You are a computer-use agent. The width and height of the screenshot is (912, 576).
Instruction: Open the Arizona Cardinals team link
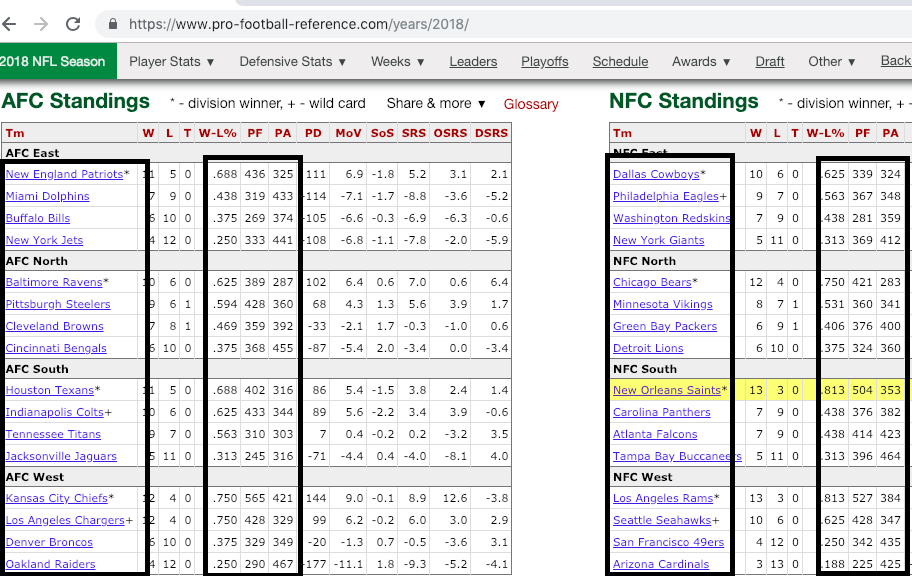coord(661,564)
